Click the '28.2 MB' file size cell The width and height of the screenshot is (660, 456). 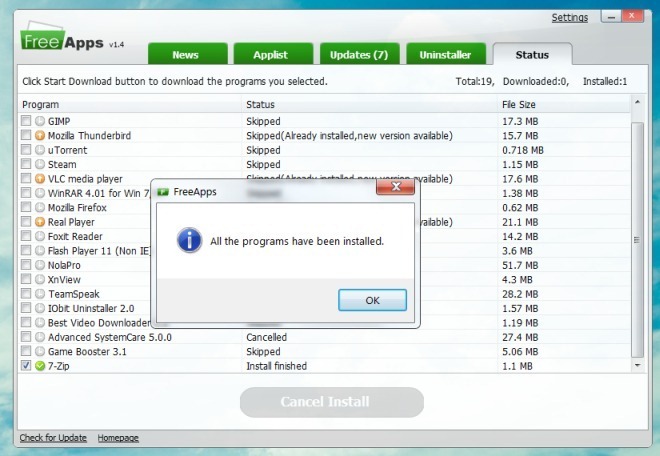coord(520,294)
